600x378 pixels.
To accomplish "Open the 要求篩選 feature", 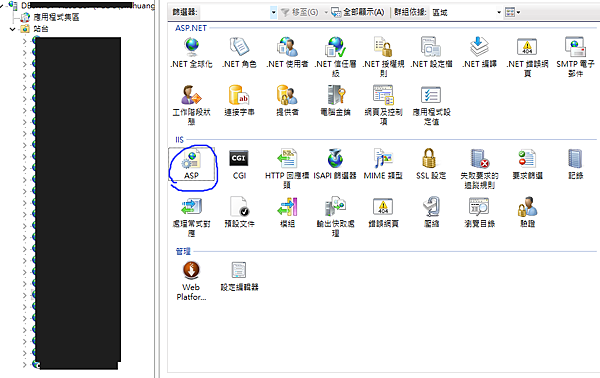I will [527, 165].
